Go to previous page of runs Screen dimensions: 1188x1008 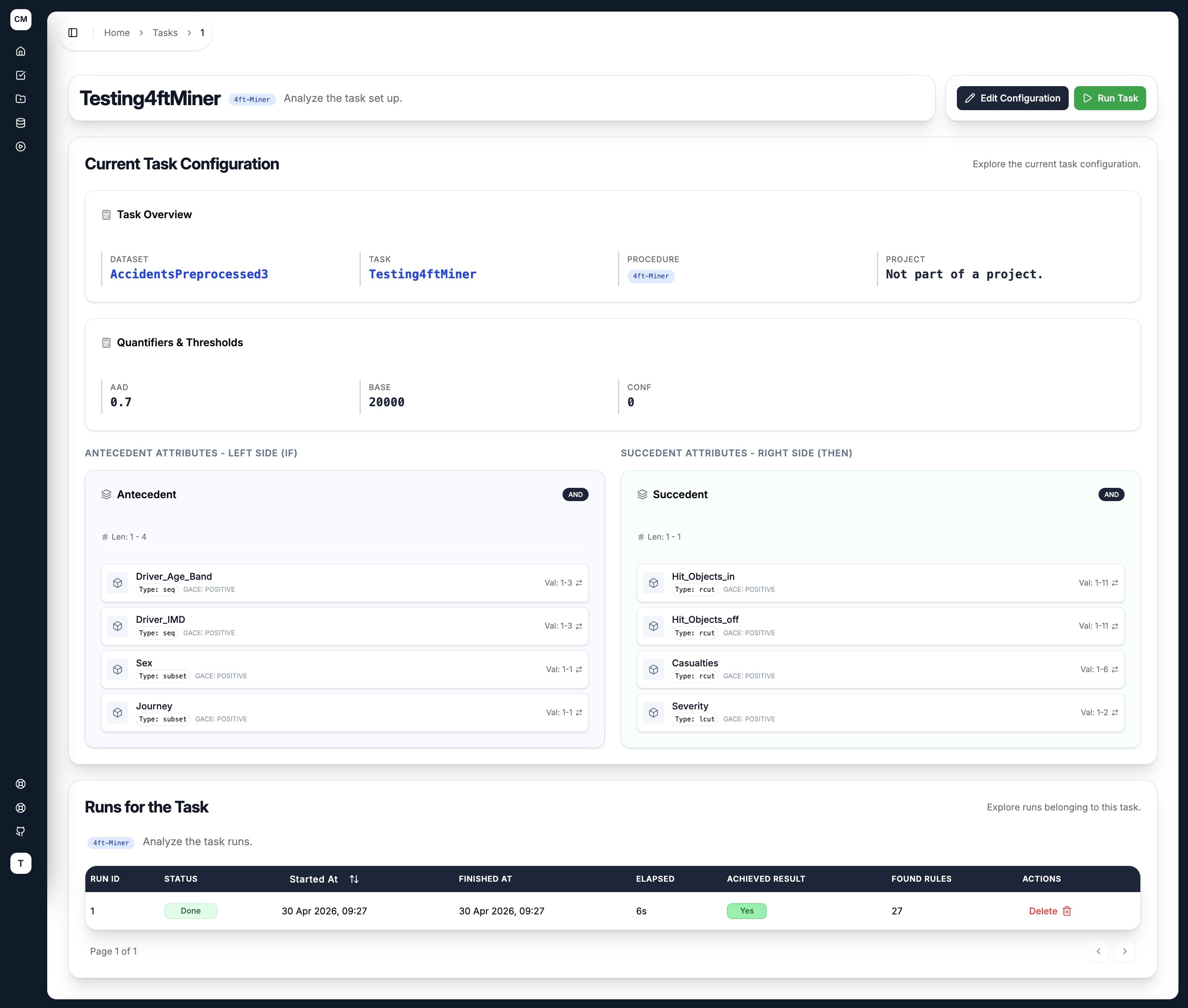[1098, 951]
